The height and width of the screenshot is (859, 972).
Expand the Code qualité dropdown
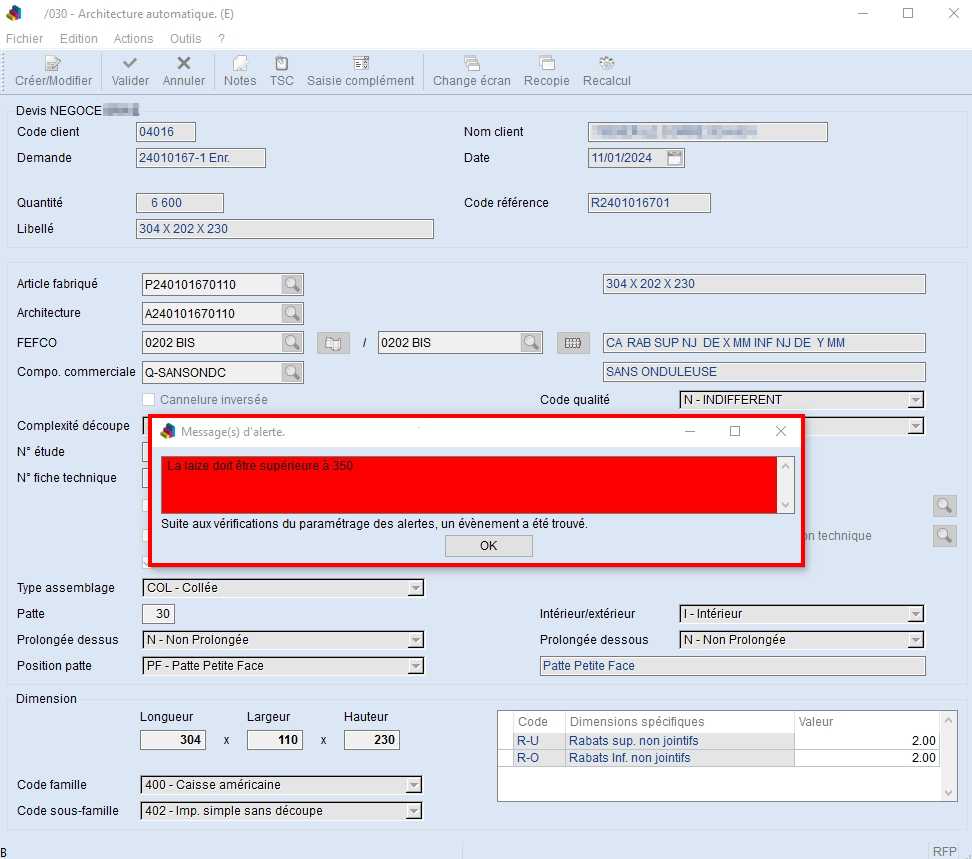click(914, 400)
